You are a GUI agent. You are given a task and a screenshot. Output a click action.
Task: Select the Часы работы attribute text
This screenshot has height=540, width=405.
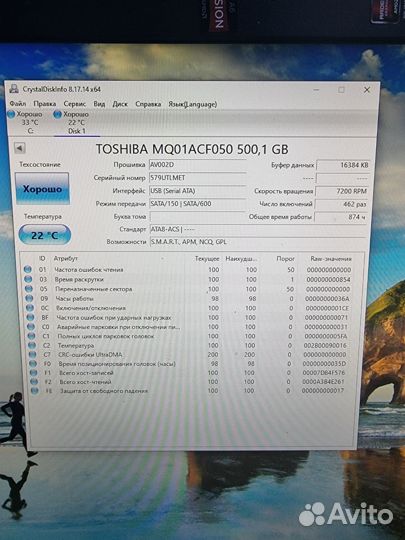[74, 299]
